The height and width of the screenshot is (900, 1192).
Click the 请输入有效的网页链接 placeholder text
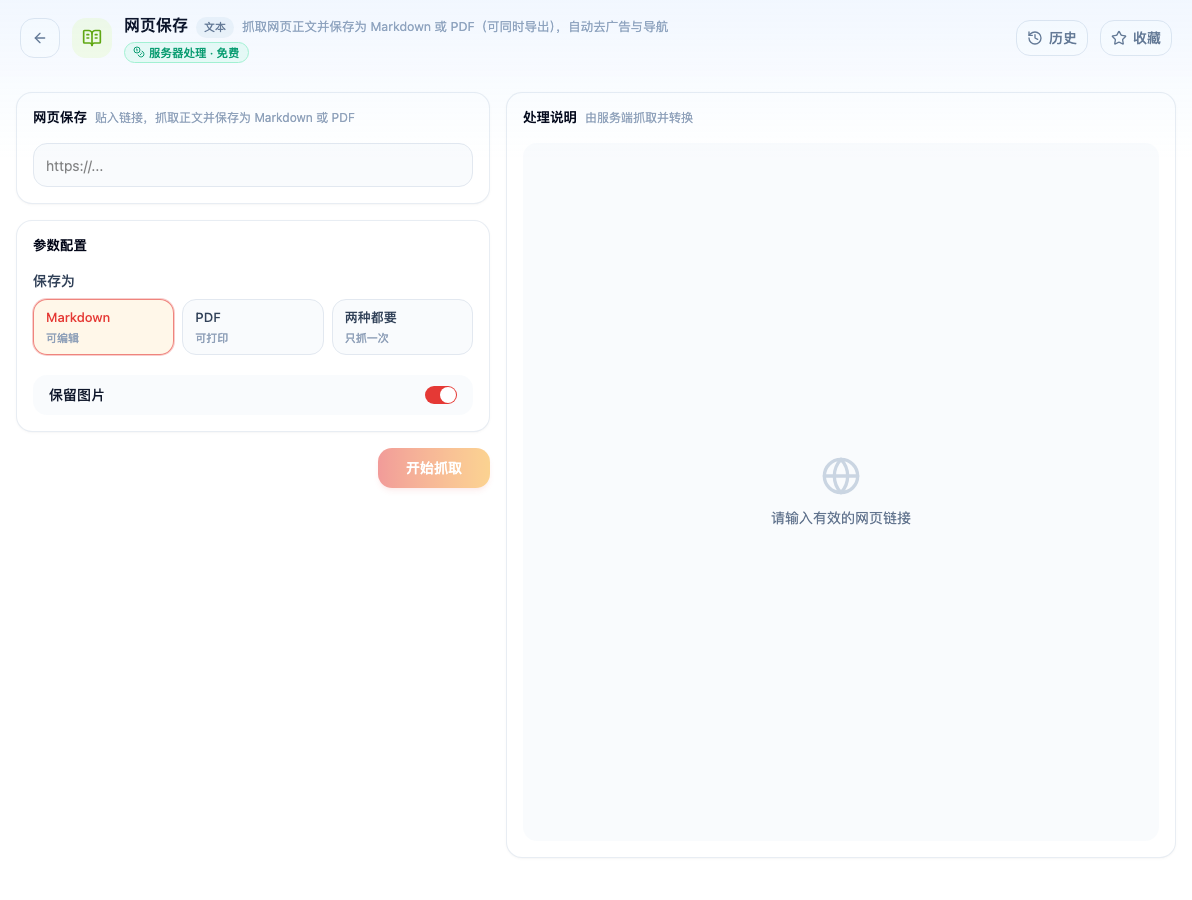pos(841,518)
